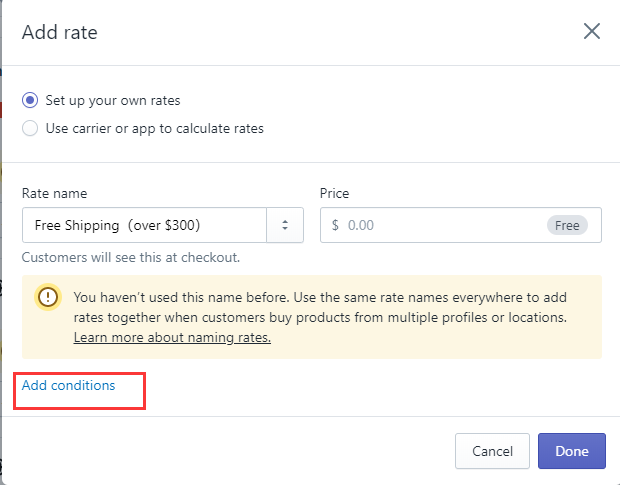Click the Done button

[571, 451]
